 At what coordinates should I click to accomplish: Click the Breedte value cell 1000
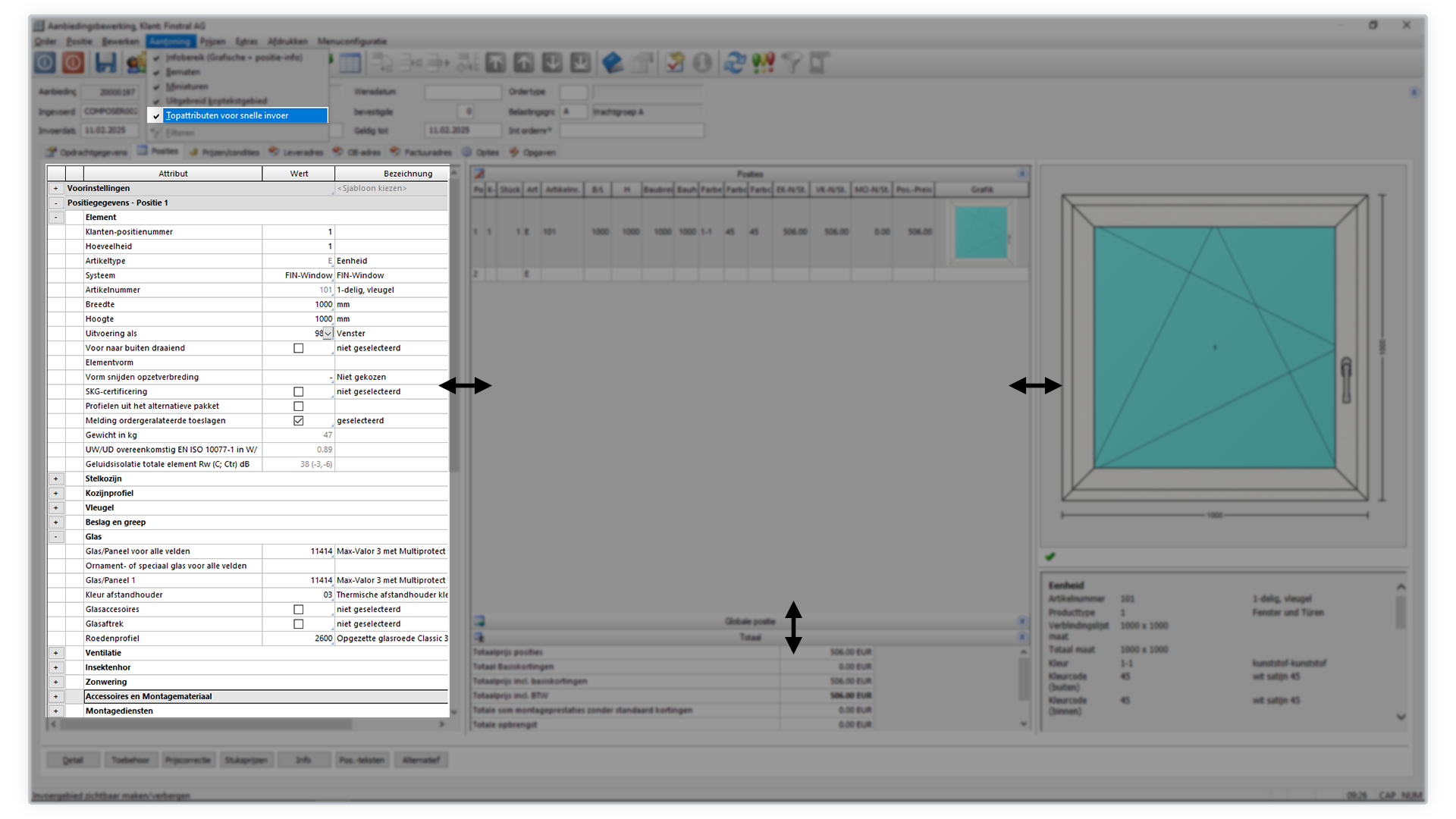click(299, 305)
